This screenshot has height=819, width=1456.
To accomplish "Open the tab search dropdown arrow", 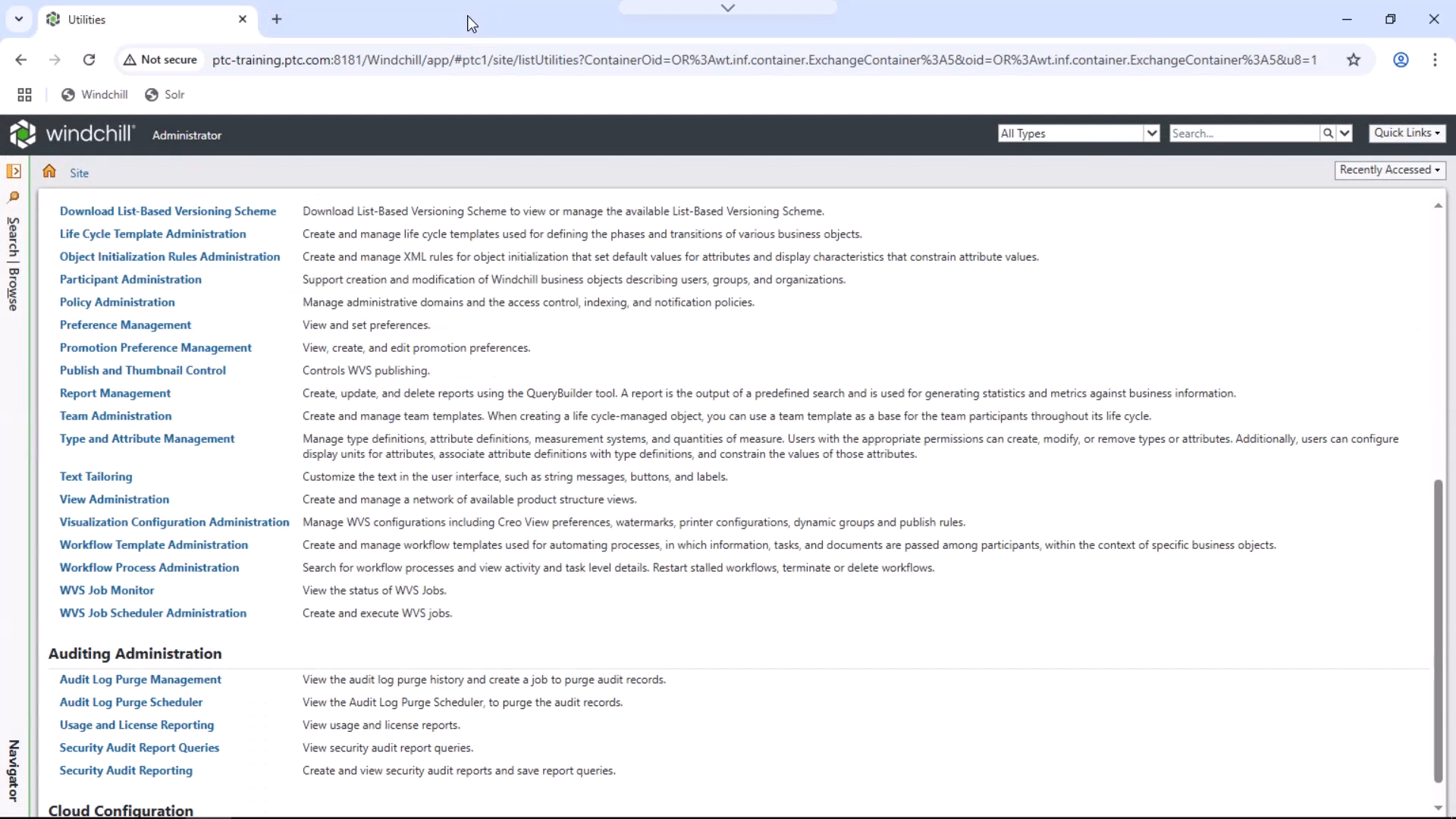I will point(19,20).
